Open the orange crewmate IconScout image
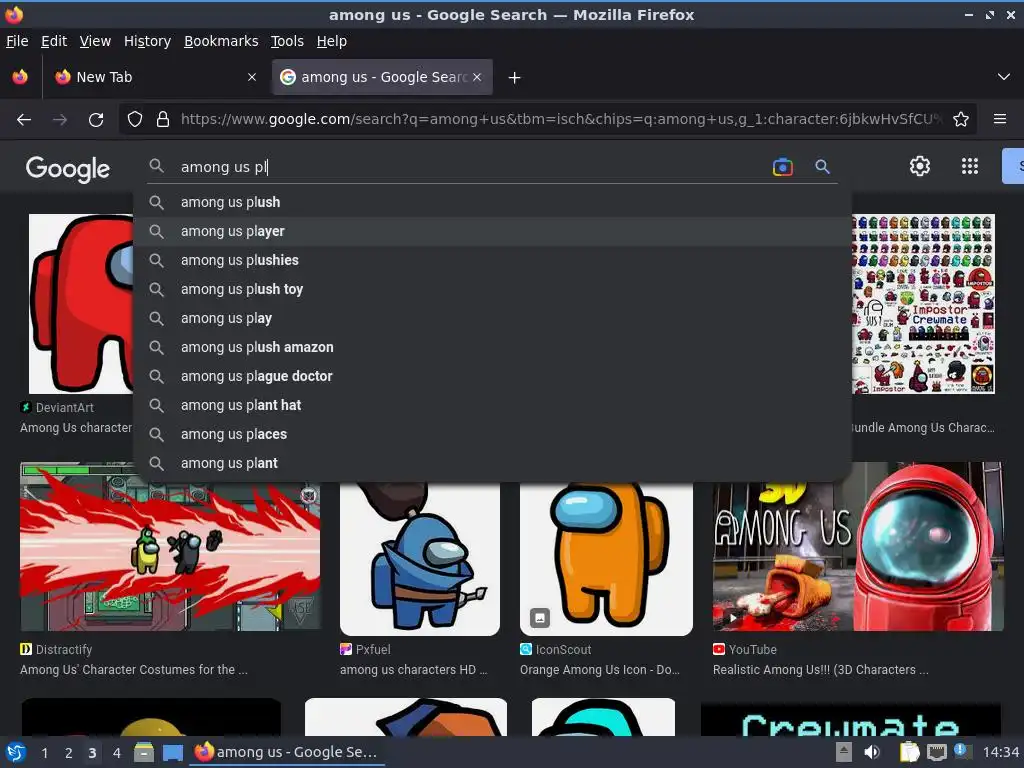This screenshot has width=1024, height=768. coord(606,558)
